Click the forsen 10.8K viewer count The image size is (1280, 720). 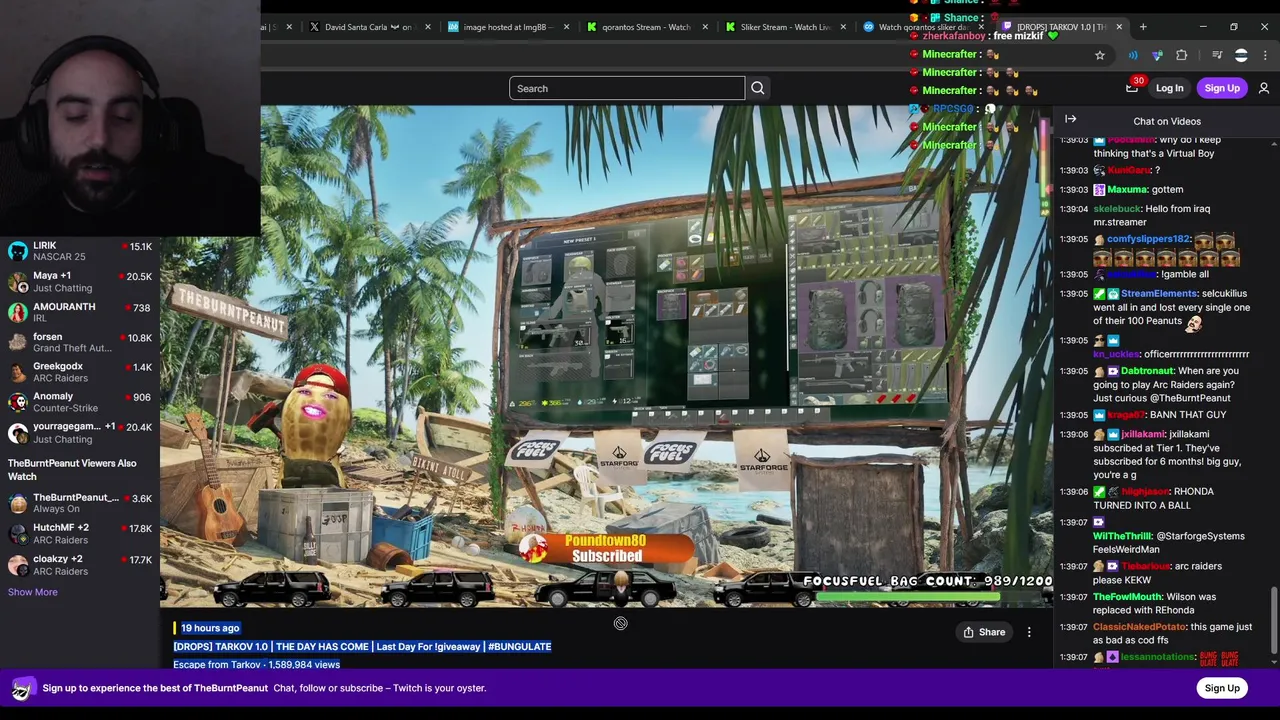tap(136, 338)
